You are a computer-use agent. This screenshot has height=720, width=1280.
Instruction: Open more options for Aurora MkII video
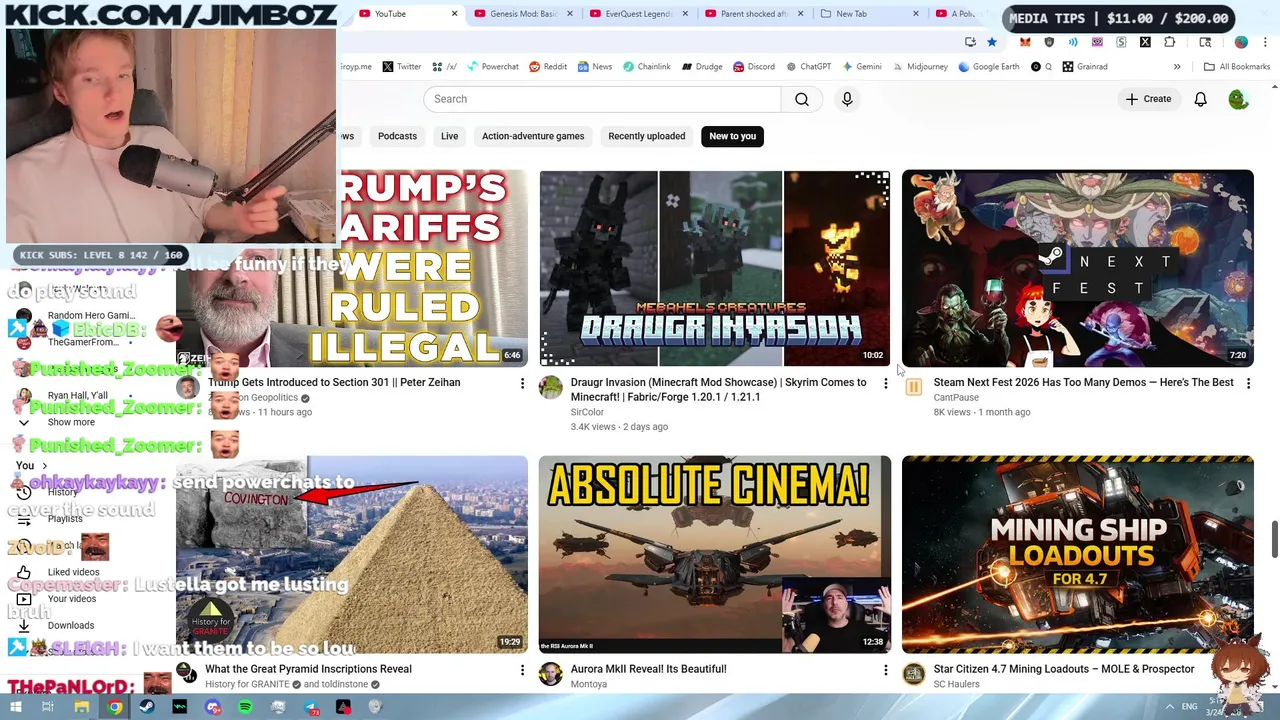885,669
